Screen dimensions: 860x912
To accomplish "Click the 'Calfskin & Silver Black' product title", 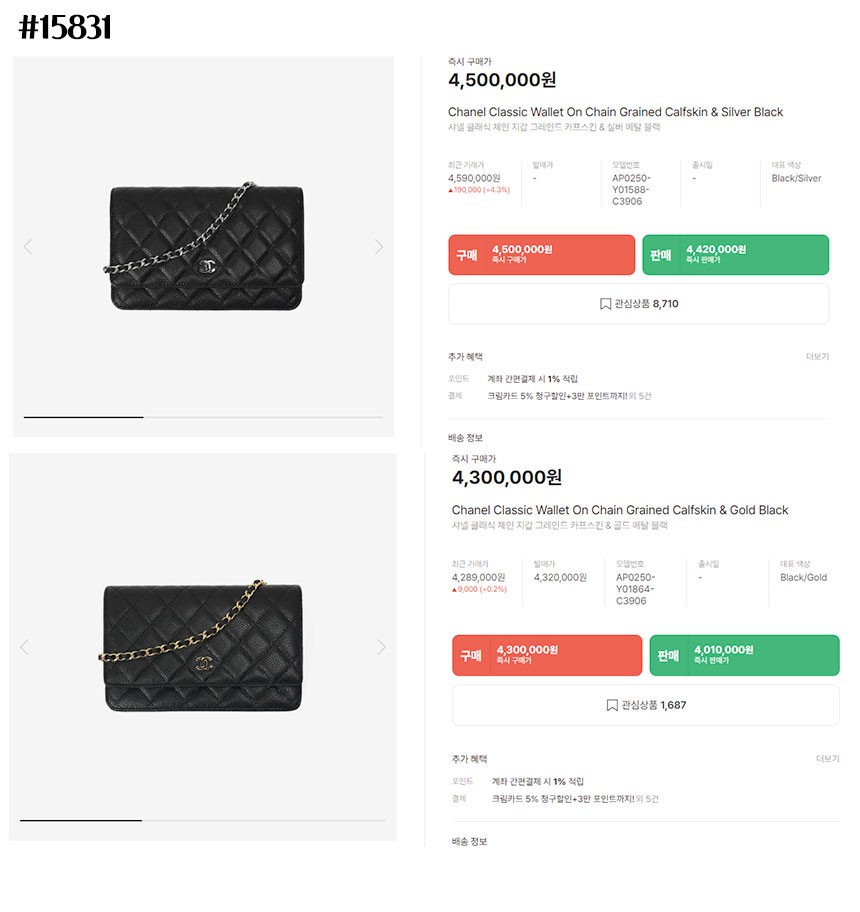I will click(x=615, y=112).
